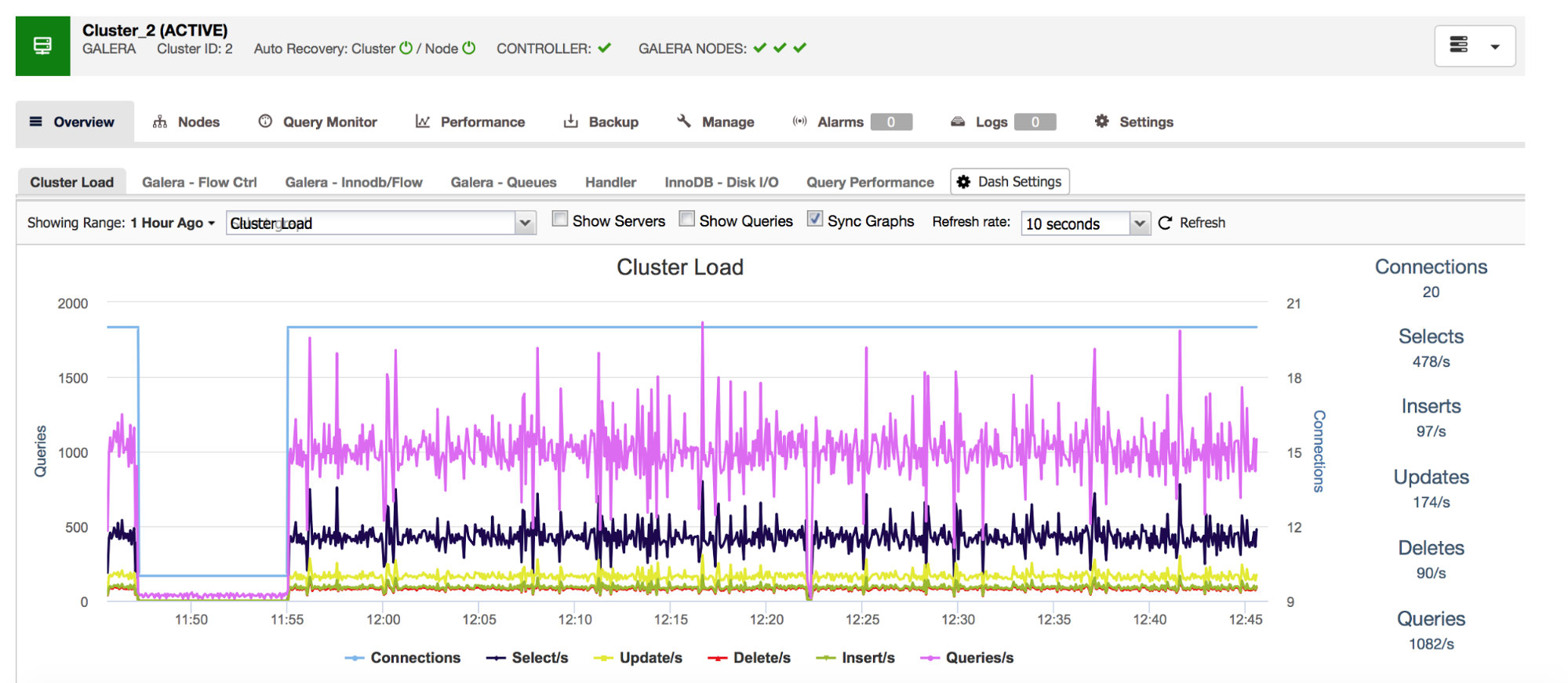Click the Performance chart icon
1568x683 pixels.
point(423,122)
